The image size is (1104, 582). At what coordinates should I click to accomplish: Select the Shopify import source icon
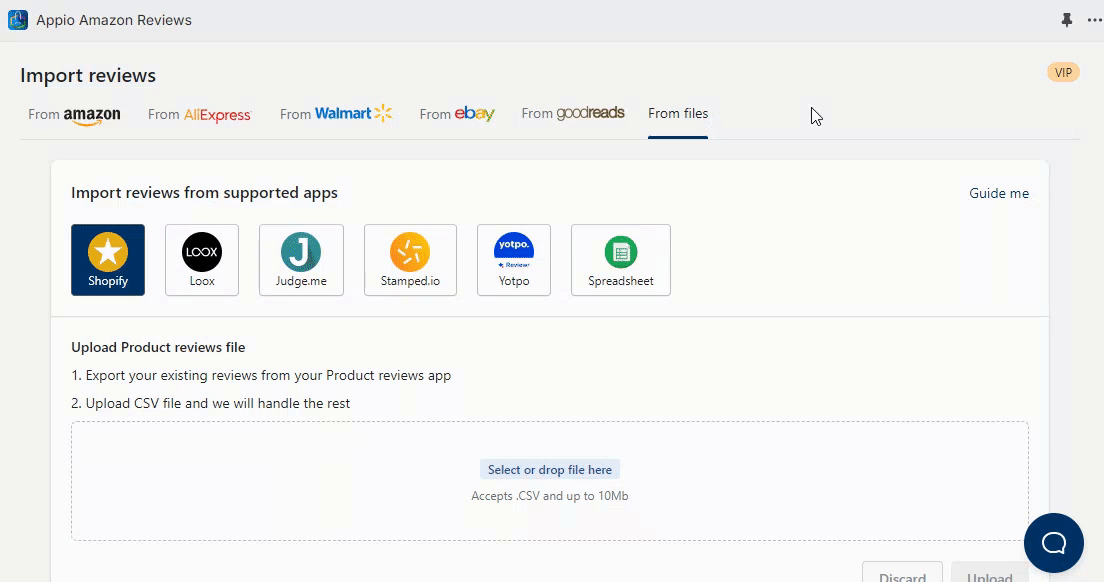[108, 260]
